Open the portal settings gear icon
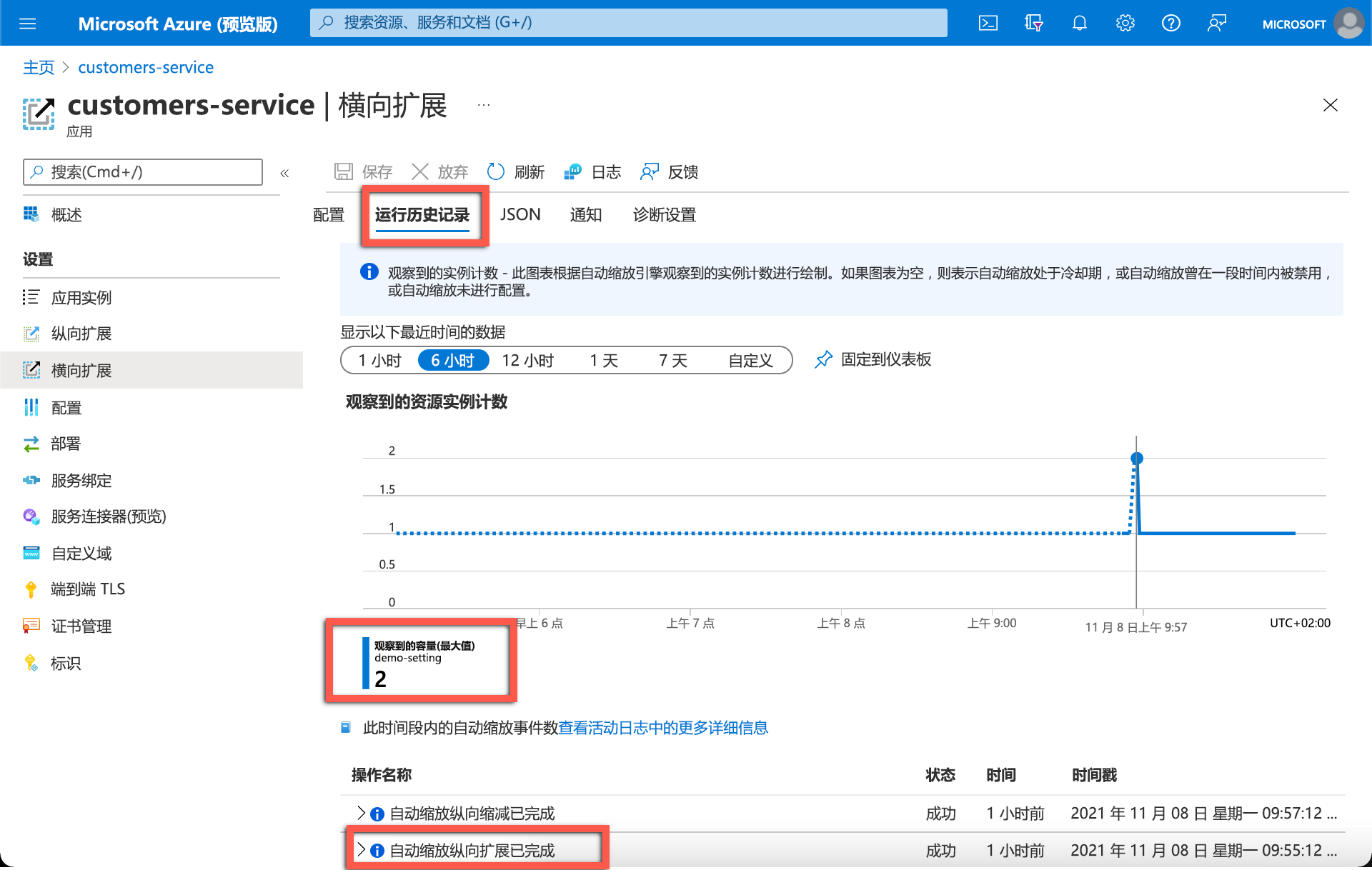 (1125, 24)
